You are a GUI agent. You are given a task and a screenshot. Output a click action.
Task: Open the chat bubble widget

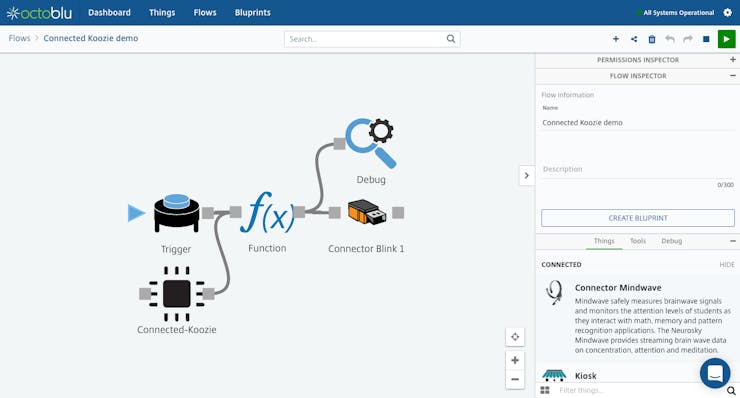coord(715,373)
